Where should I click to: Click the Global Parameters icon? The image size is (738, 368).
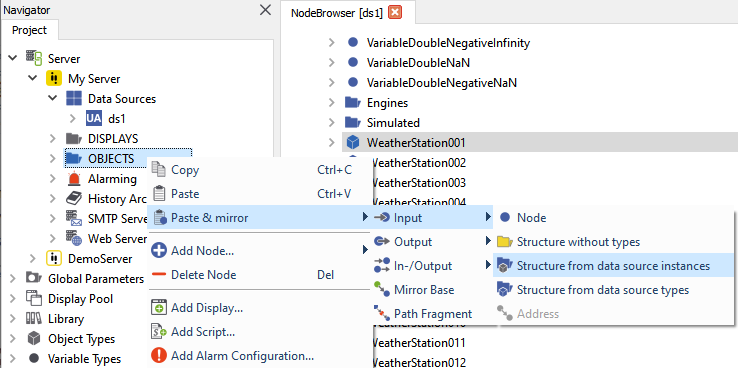tap(34, 278)
